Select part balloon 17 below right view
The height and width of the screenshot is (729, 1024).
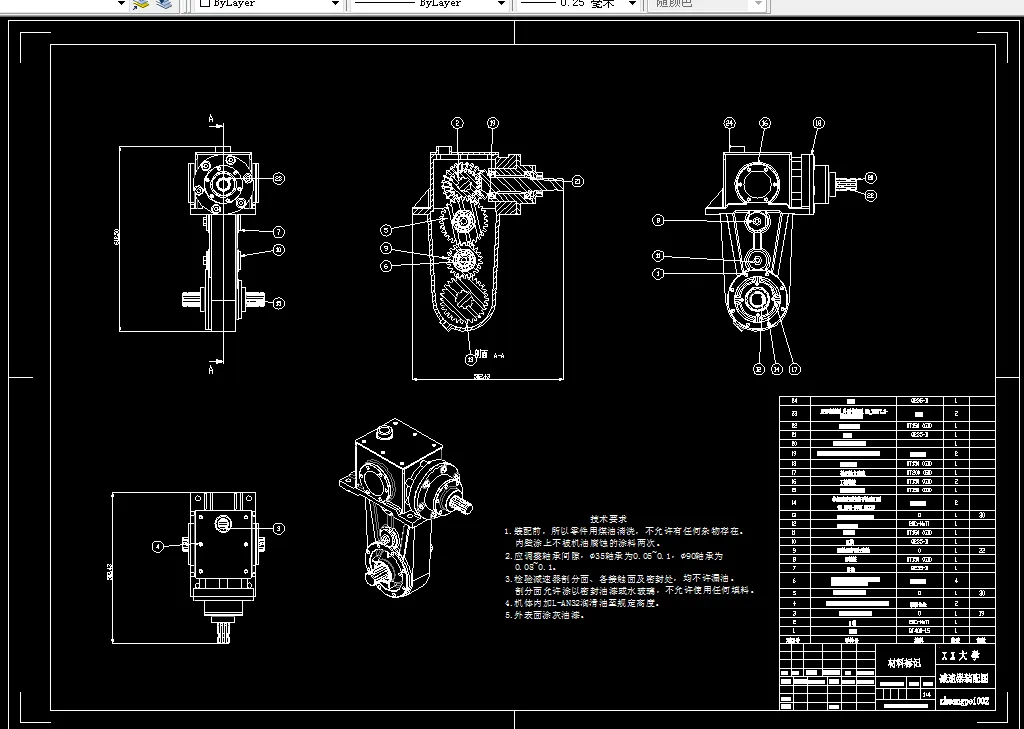pos(794,369)
